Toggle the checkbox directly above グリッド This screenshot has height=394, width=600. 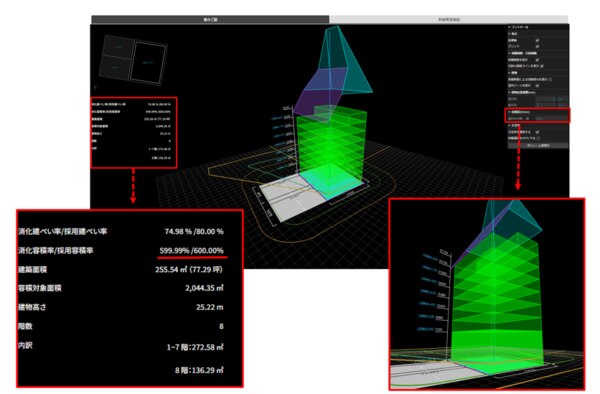537,41
